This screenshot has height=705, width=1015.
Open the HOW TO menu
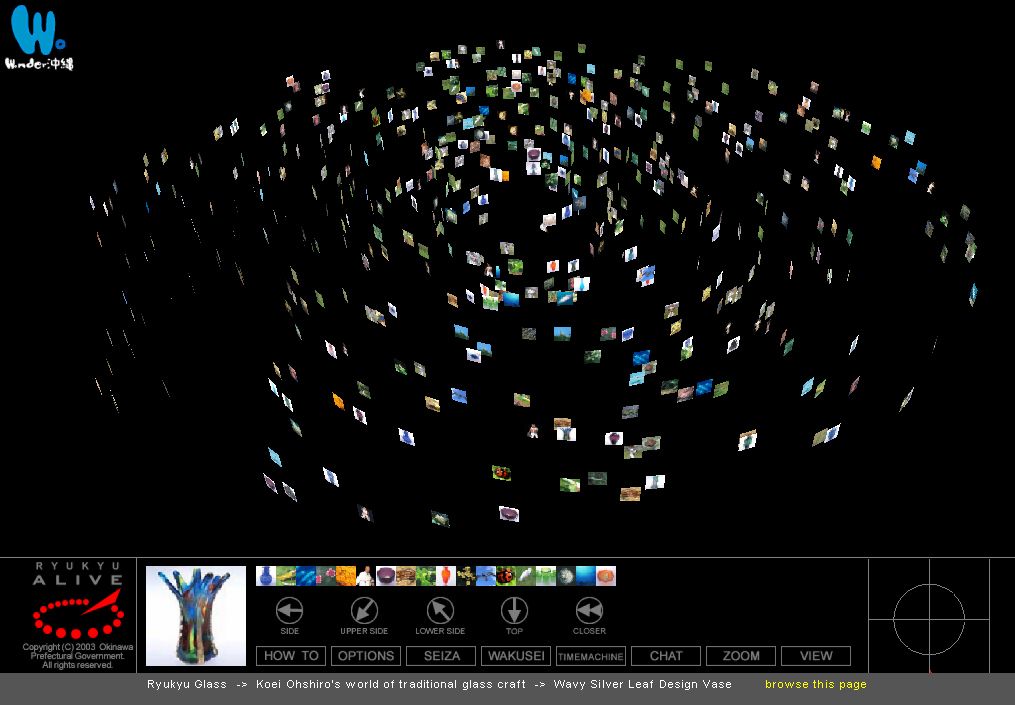point(291,656)
